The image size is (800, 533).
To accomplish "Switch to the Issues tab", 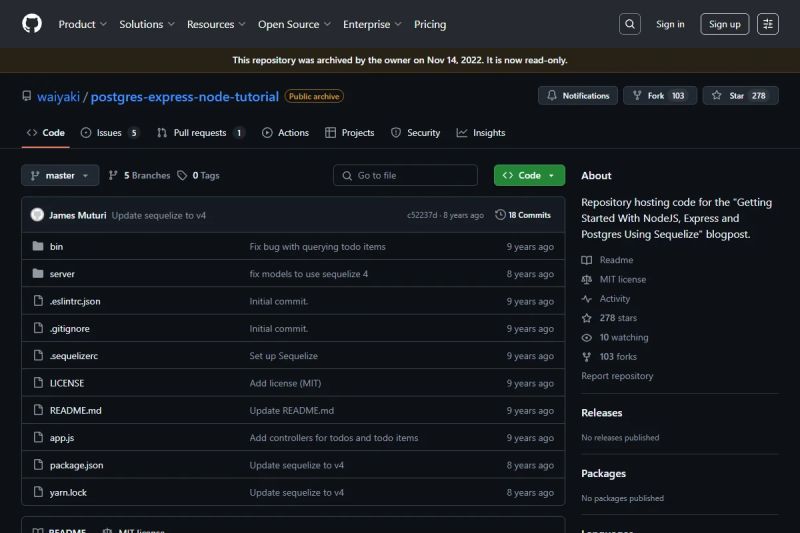I will (110, 133).
